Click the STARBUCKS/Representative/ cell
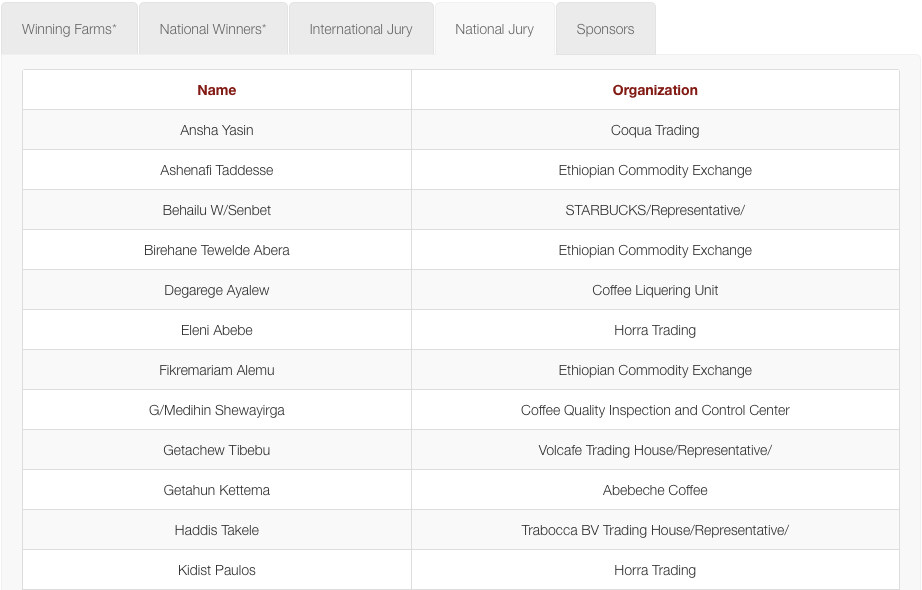The width and height of the screenshot is (922, 590). pos(655,210)
